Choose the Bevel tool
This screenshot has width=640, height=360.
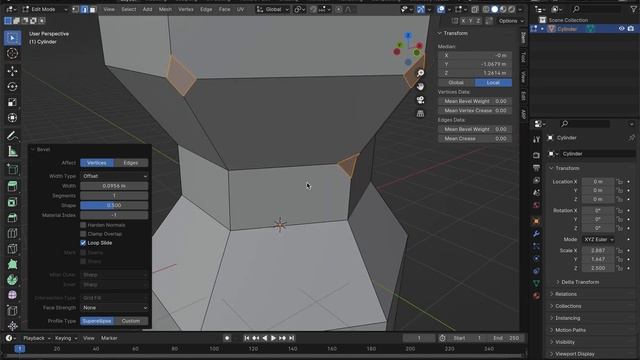[x=12, y=218]
